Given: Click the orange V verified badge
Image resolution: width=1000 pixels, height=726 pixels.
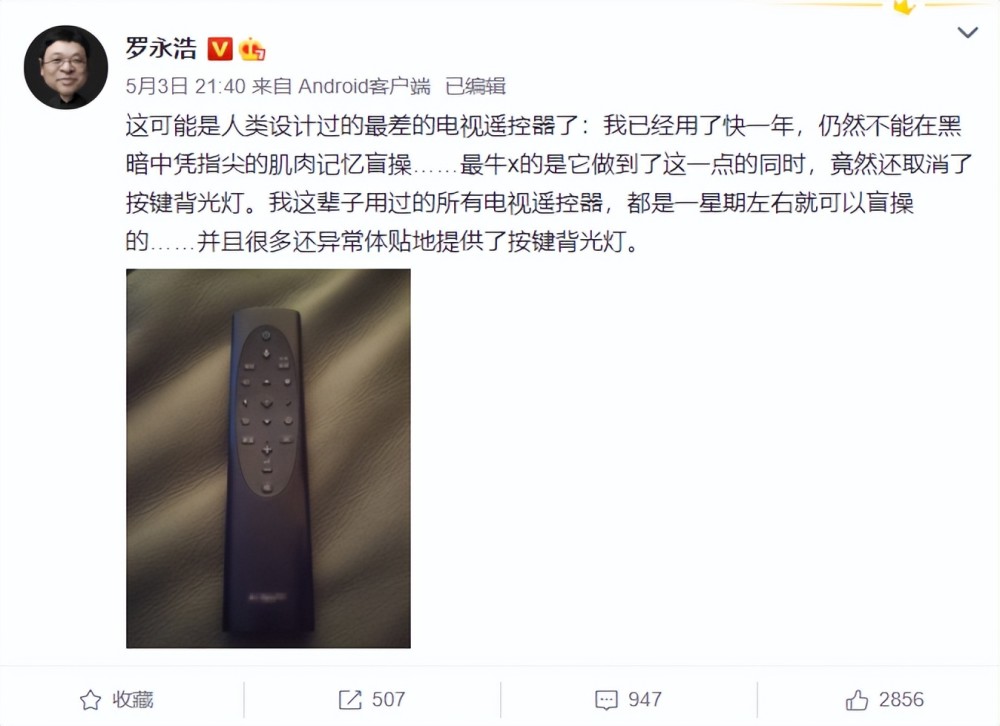Looking at the screenshot, I should (x=220, y=49).
